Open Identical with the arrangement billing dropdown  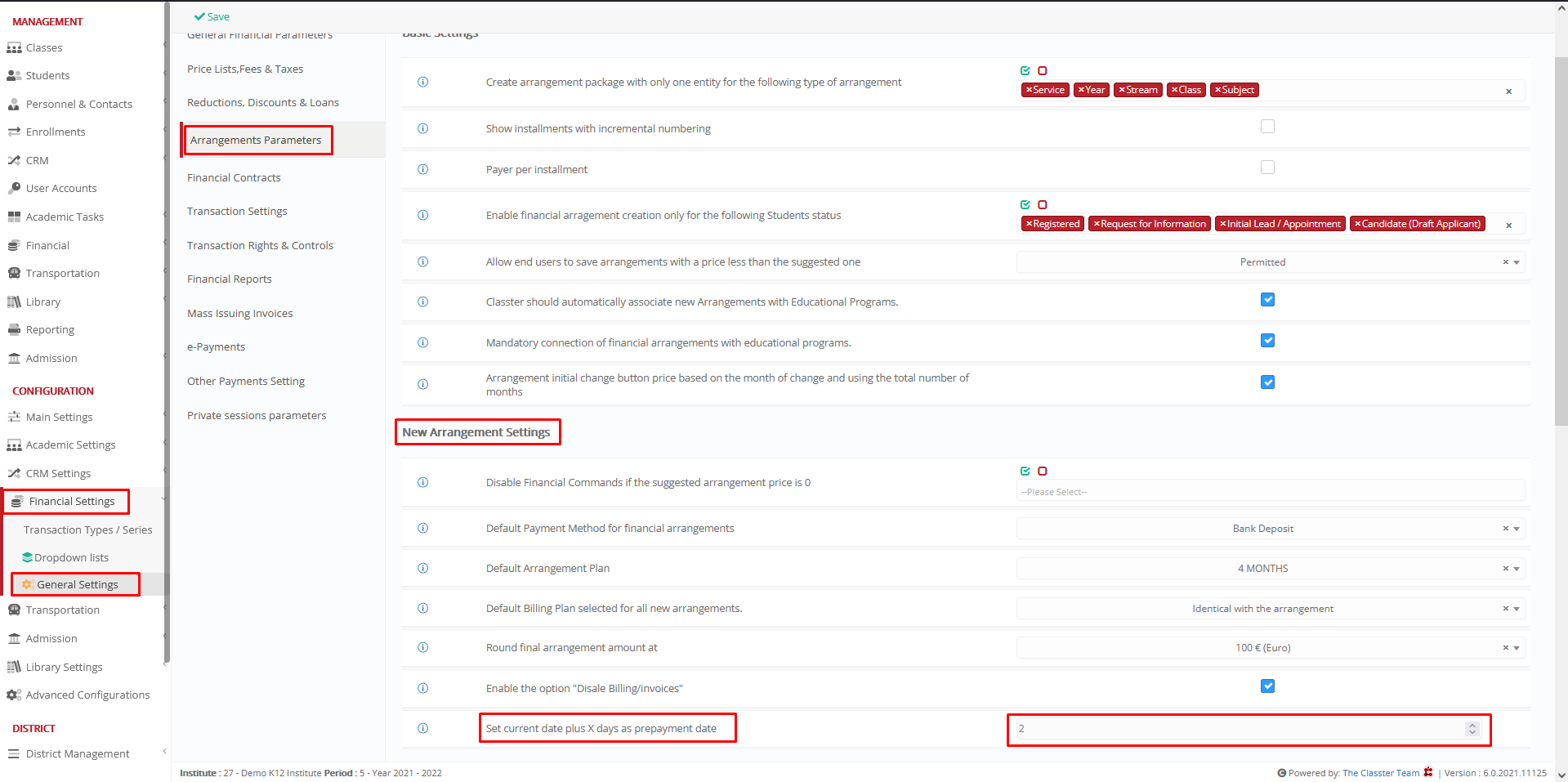1271,609
